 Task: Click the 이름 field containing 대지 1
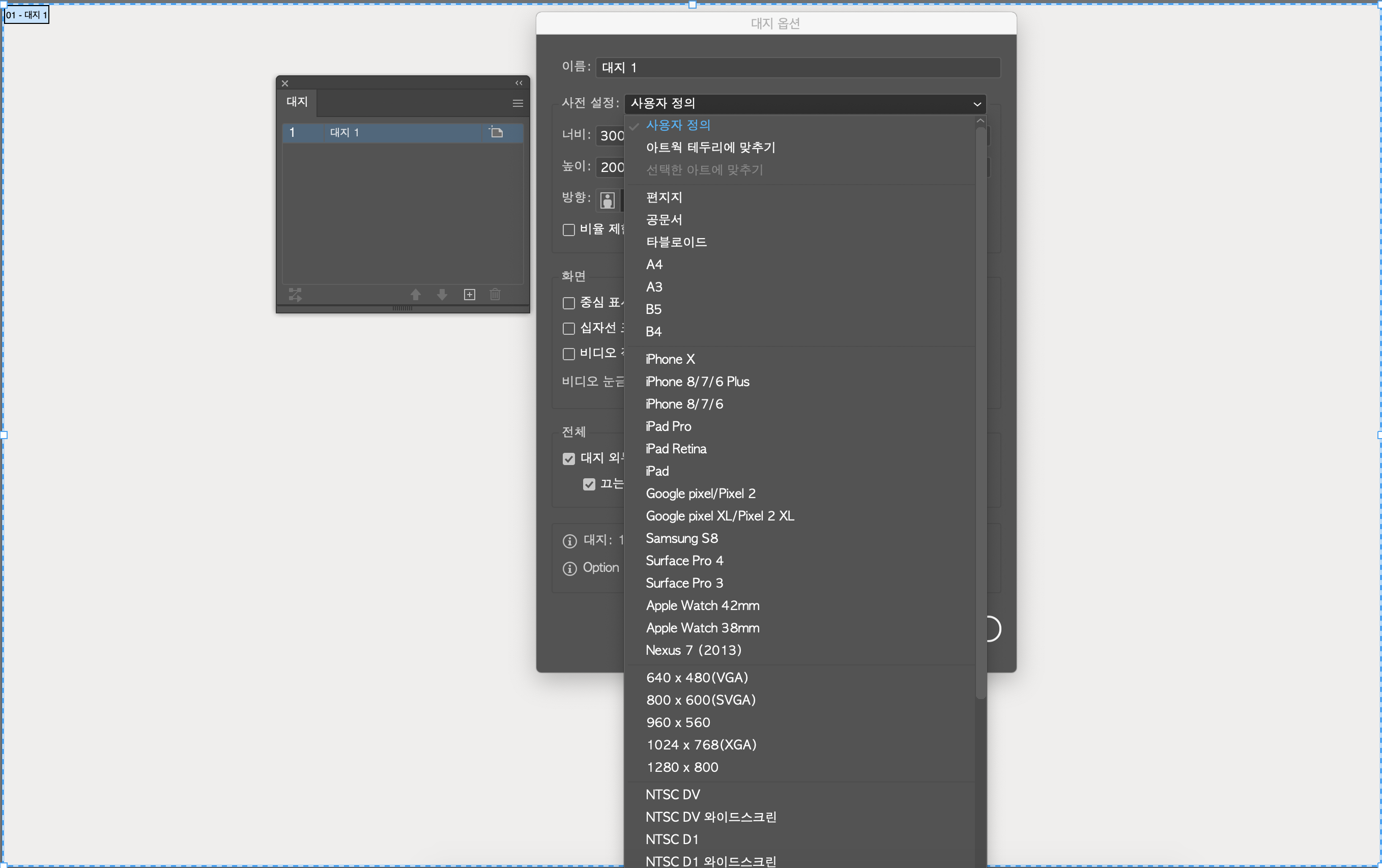[x=798, y=68]
